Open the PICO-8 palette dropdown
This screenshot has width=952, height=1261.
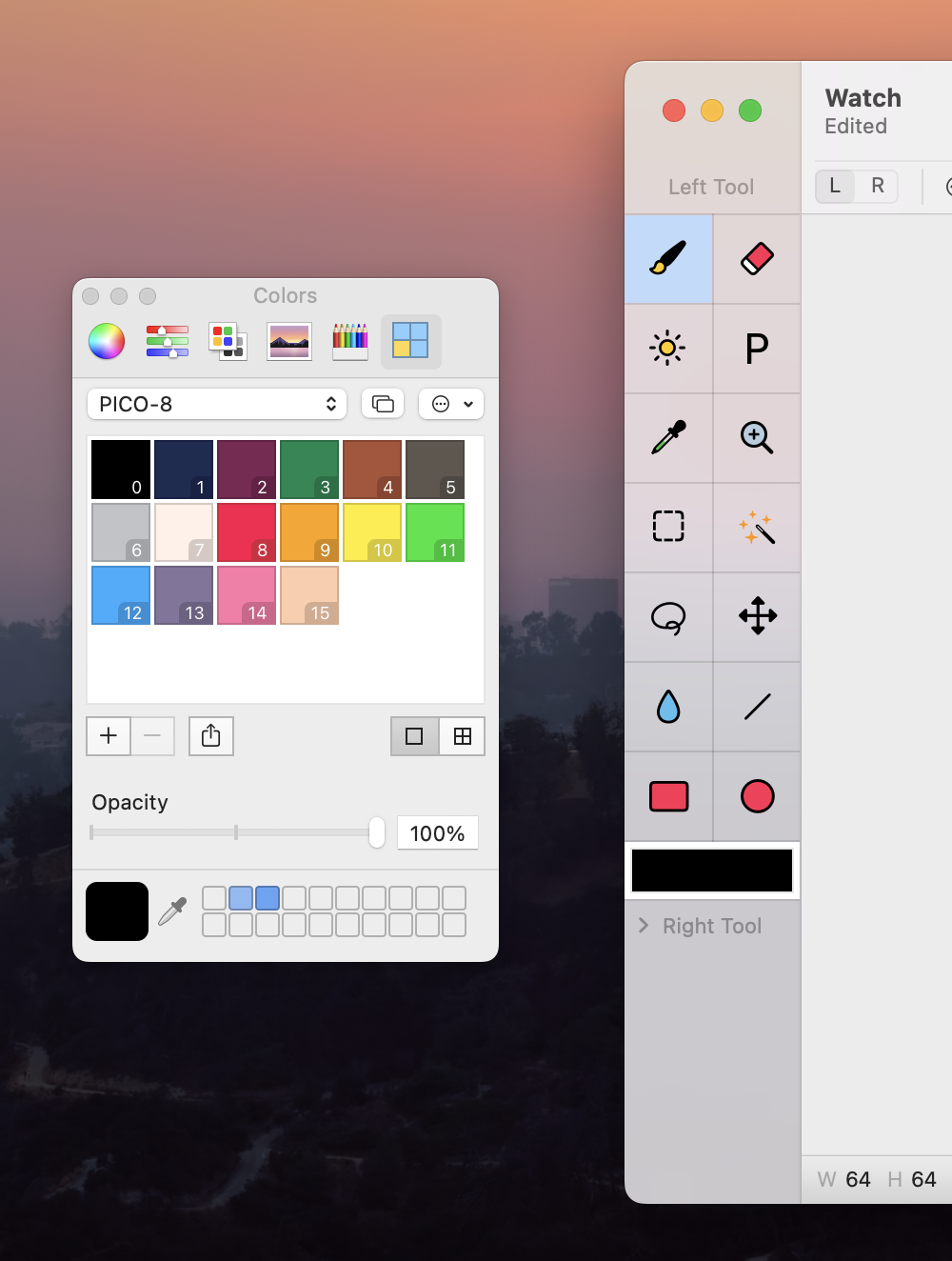click(x=219, y=404)
